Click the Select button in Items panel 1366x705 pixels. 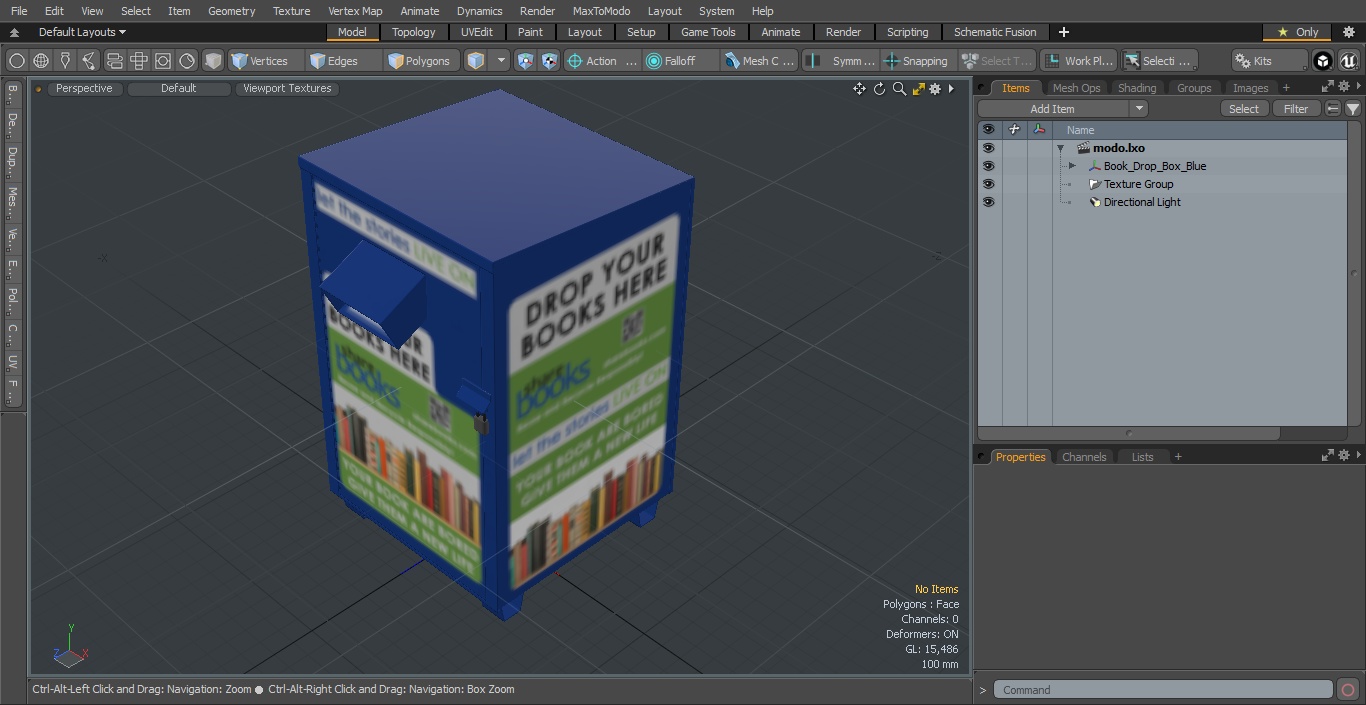click(x=1244, y=109)
